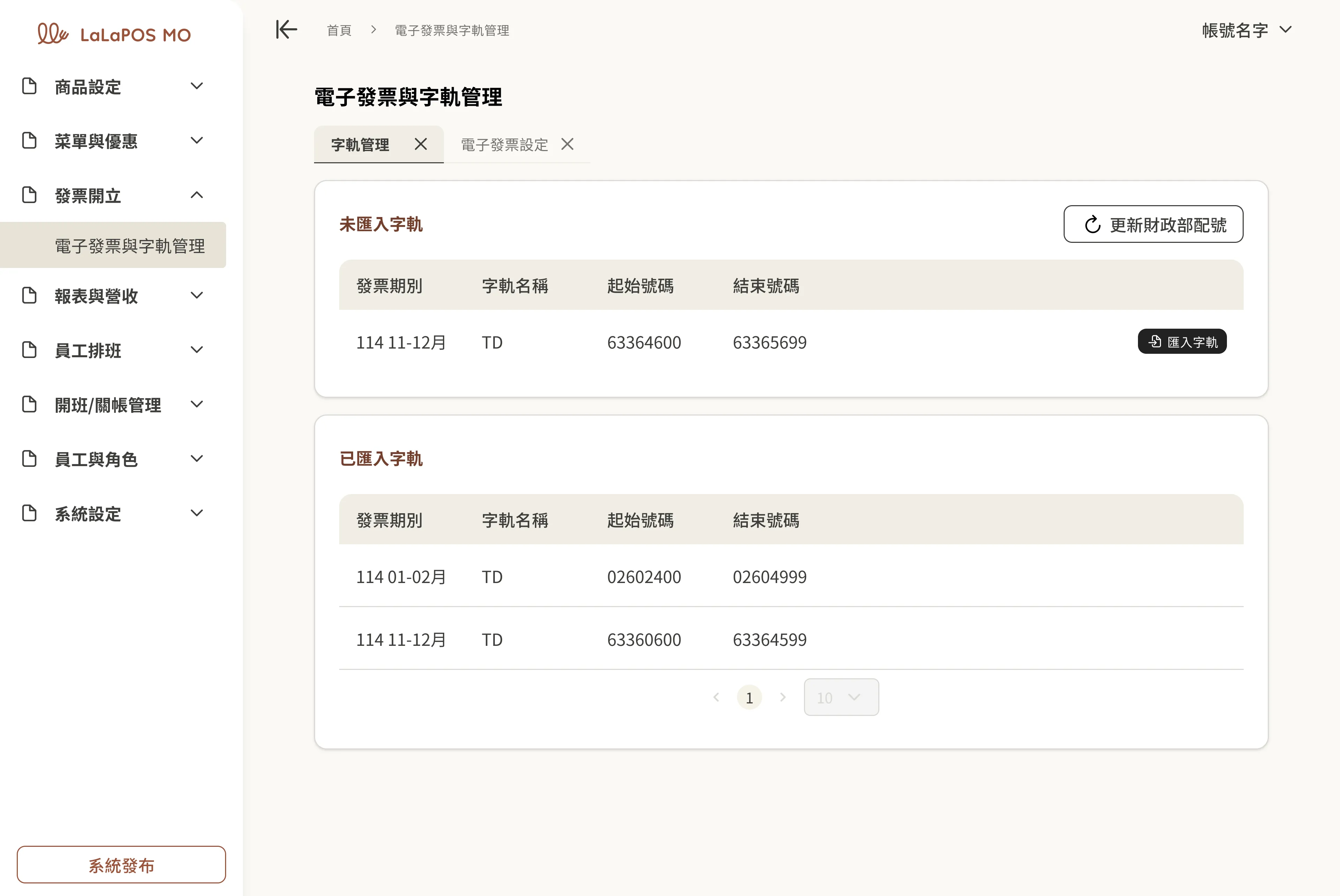Click the 首頁 breadcrumb link
Screen dimensions: 1340x896
click(339, 30)
